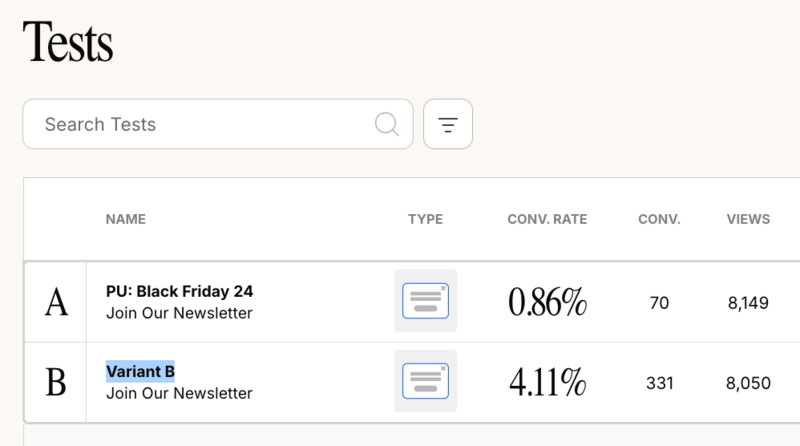Click the 8,149 views value
The height and width of the screenshot is (446, 800).
[748, 303]
